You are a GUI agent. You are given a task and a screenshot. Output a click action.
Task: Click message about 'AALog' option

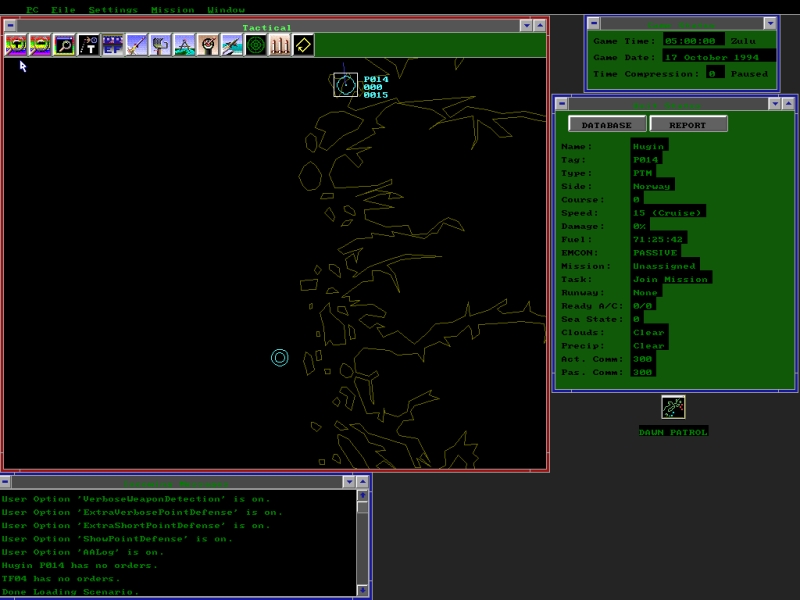pos(83,552)
